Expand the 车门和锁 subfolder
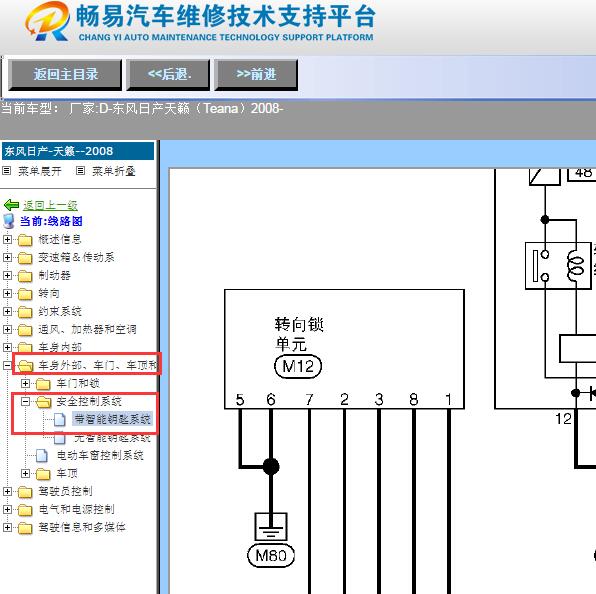 click(x=25, y=383)
